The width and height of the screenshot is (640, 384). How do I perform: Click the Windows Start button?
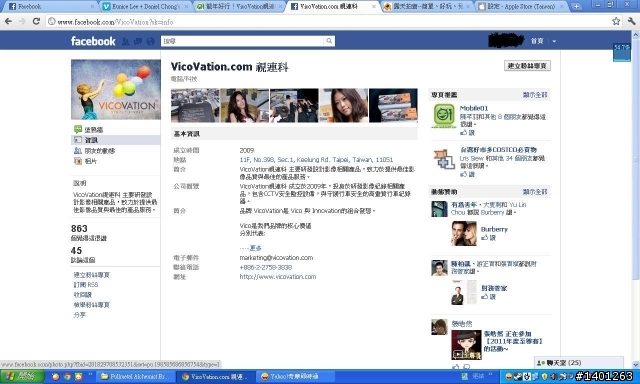coord(22,376)
